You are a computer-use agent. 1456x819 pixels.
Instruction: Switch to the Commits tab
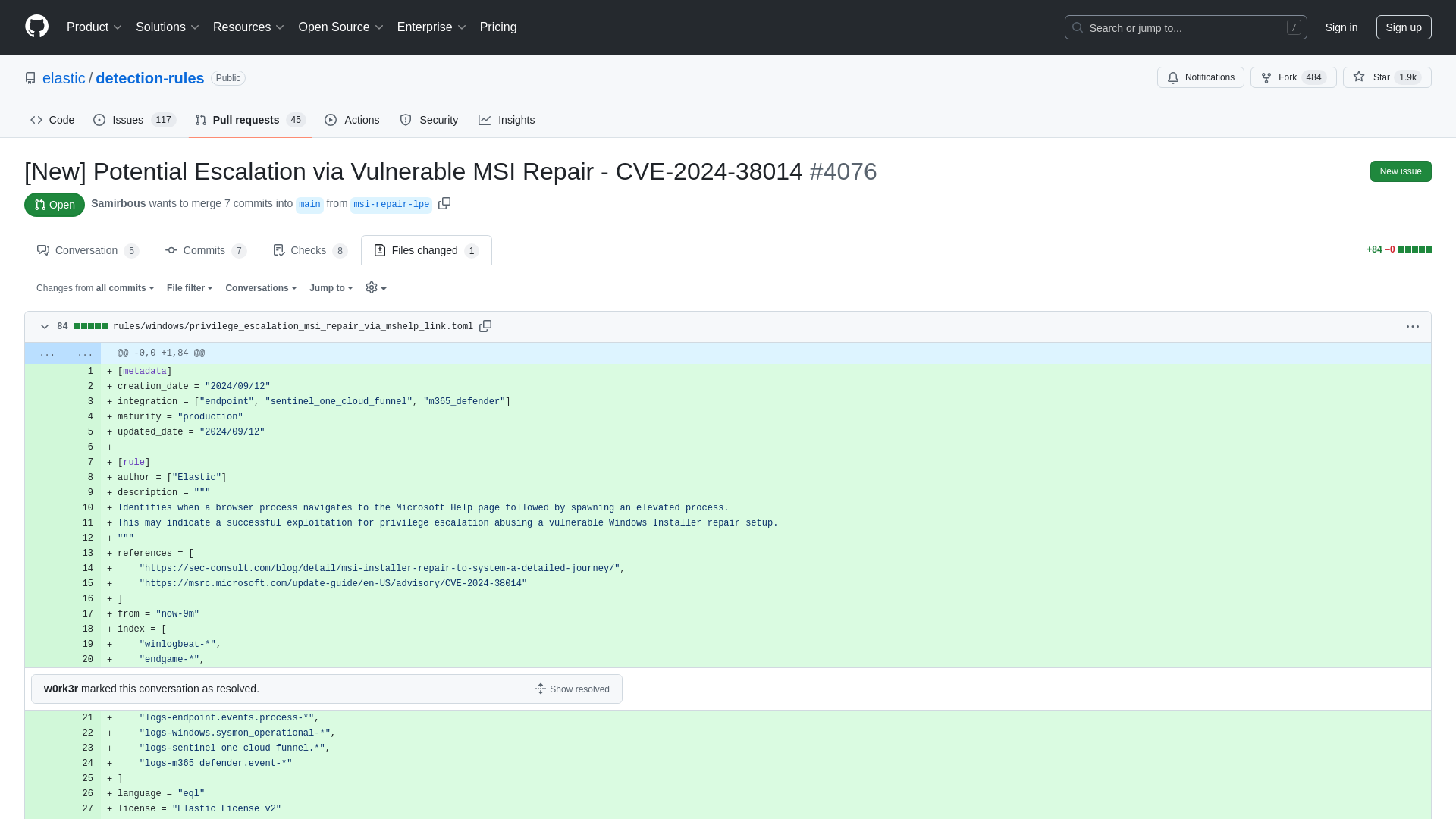click(206, 250)
